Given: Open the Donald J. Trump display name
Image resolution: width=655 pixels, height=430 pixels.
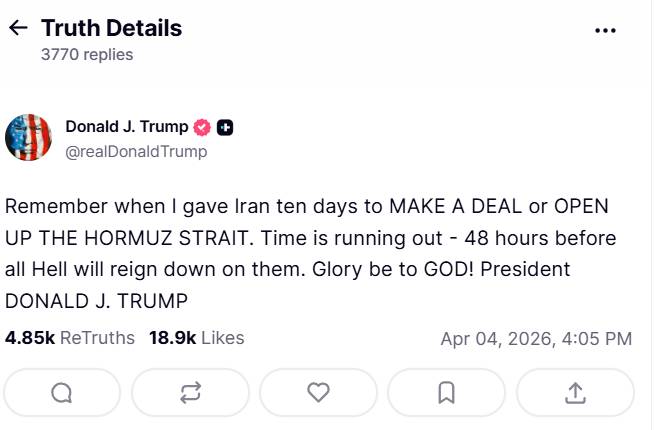Looking at the screenshot, I should tap(126, 127).
